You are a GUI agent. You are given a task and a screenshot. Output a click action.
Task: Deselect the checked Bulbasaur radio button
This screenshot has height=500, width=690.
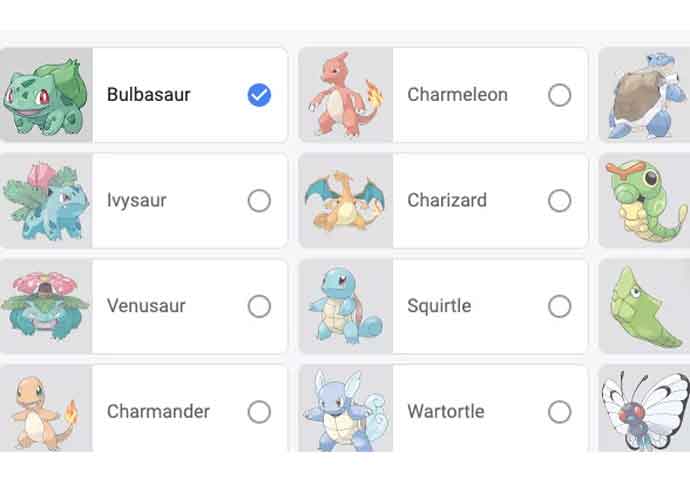[x=259, y=95]
